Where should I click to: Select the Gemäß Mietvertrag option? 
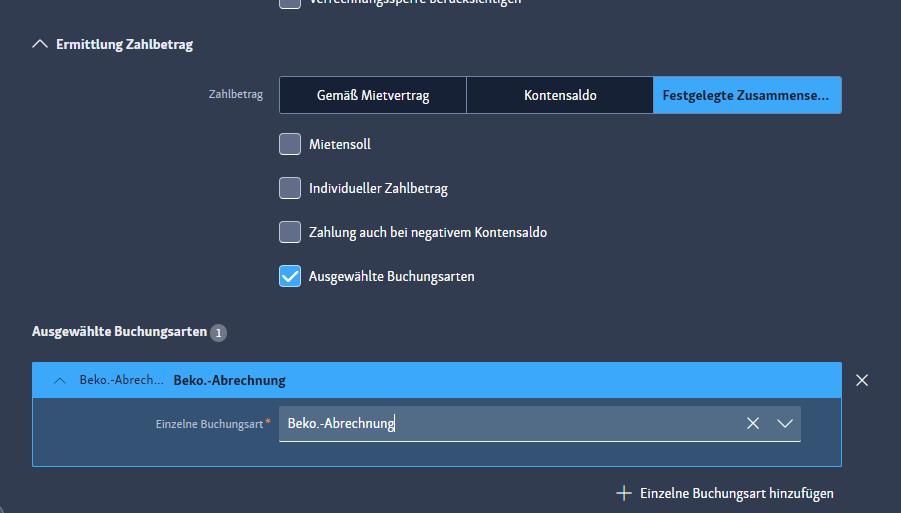(x=372, y=96)
